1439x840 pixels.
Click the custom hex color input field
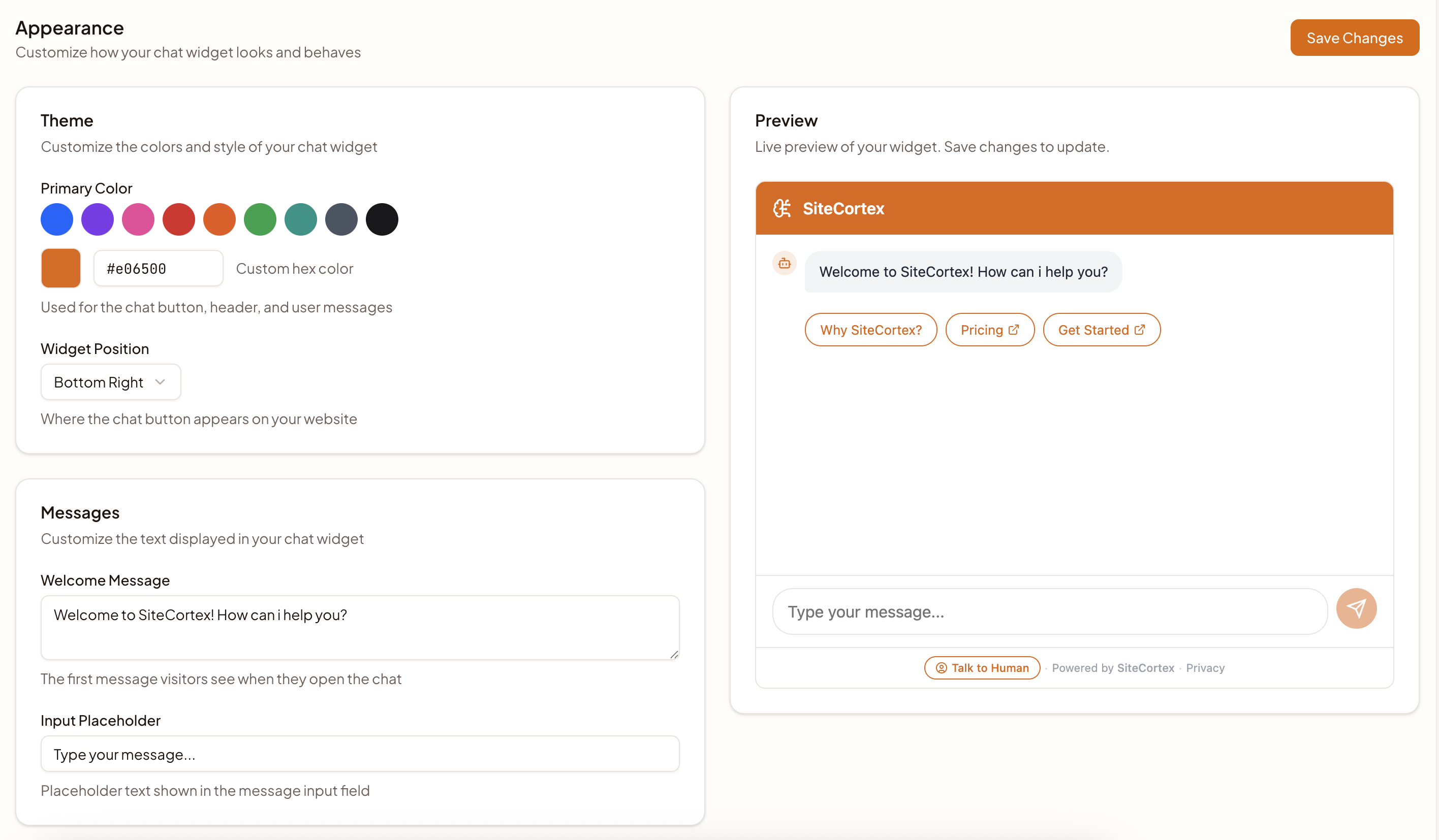click(x=158, y=268)
